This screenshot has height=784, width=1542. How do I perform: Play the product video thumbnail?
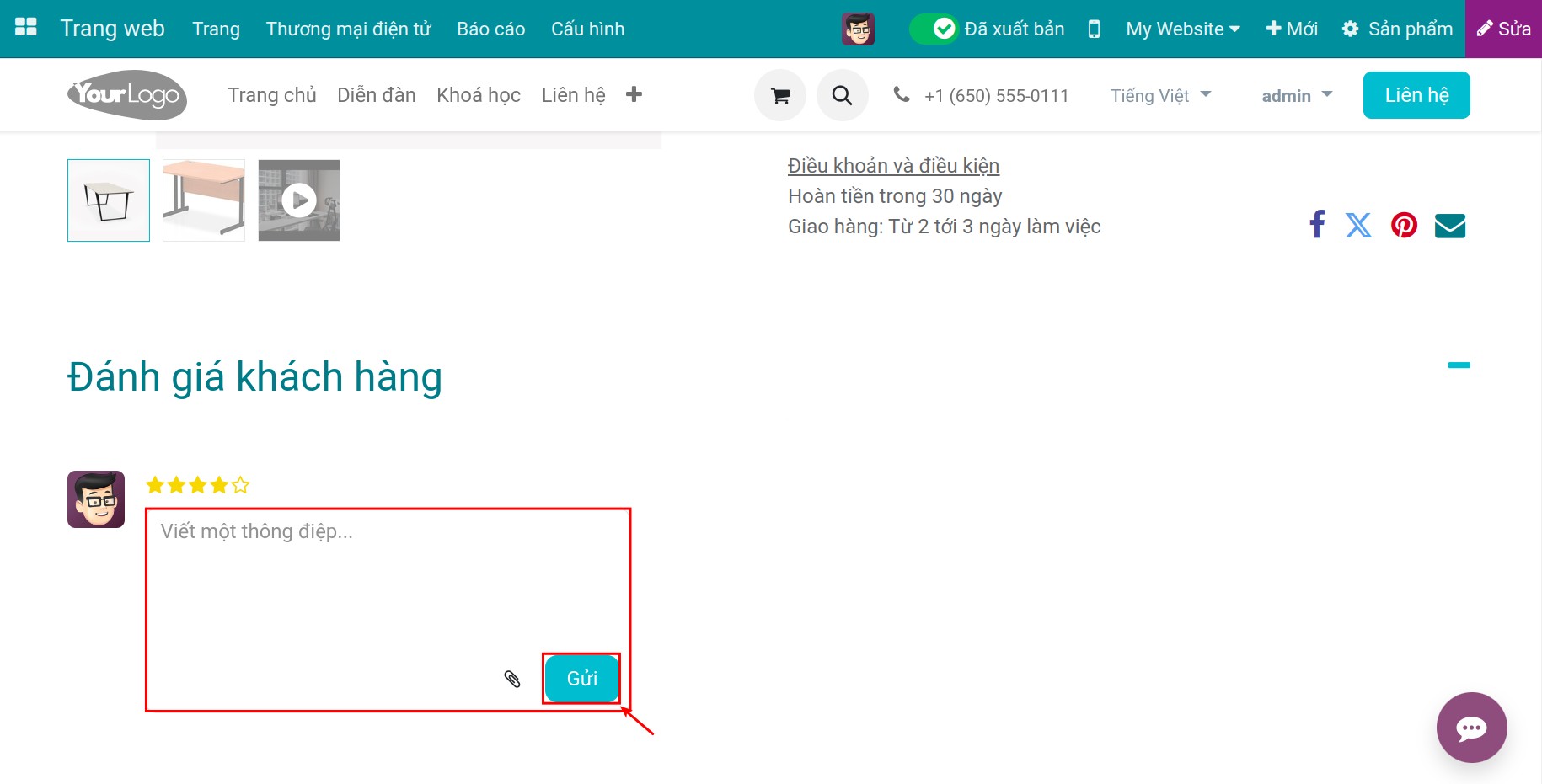299,200
